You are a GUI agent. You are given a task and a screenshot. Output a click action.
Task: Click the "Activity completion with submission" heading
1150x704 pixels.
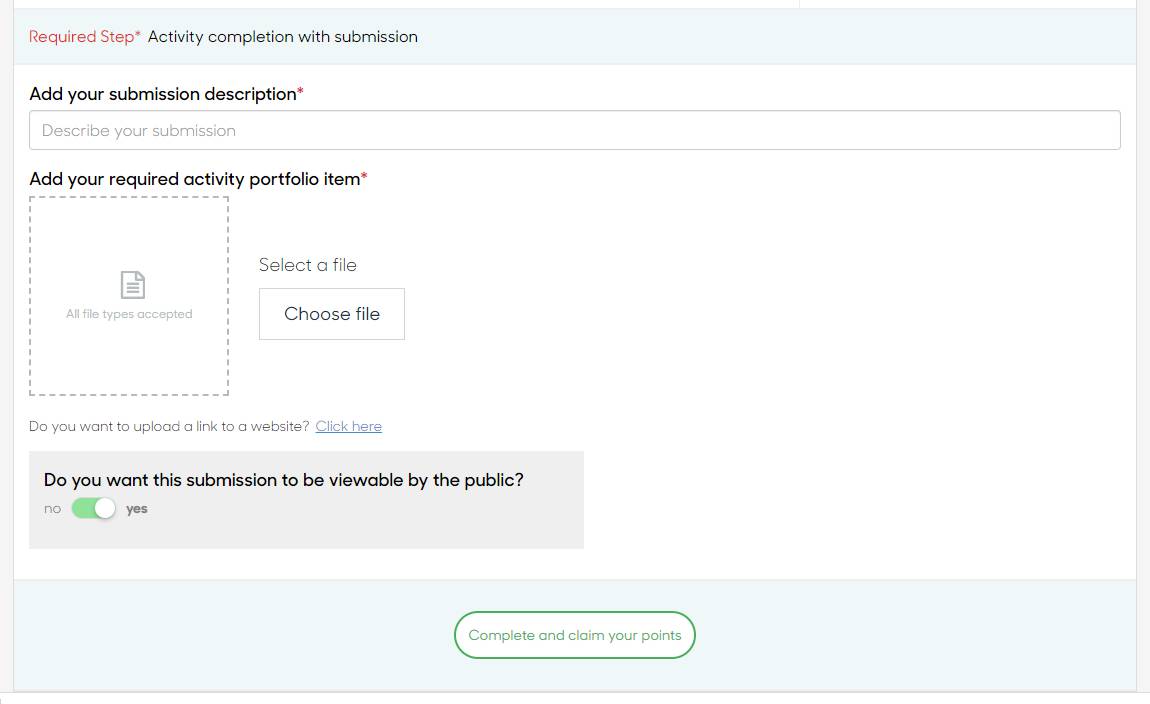click(x=283, y=37)
